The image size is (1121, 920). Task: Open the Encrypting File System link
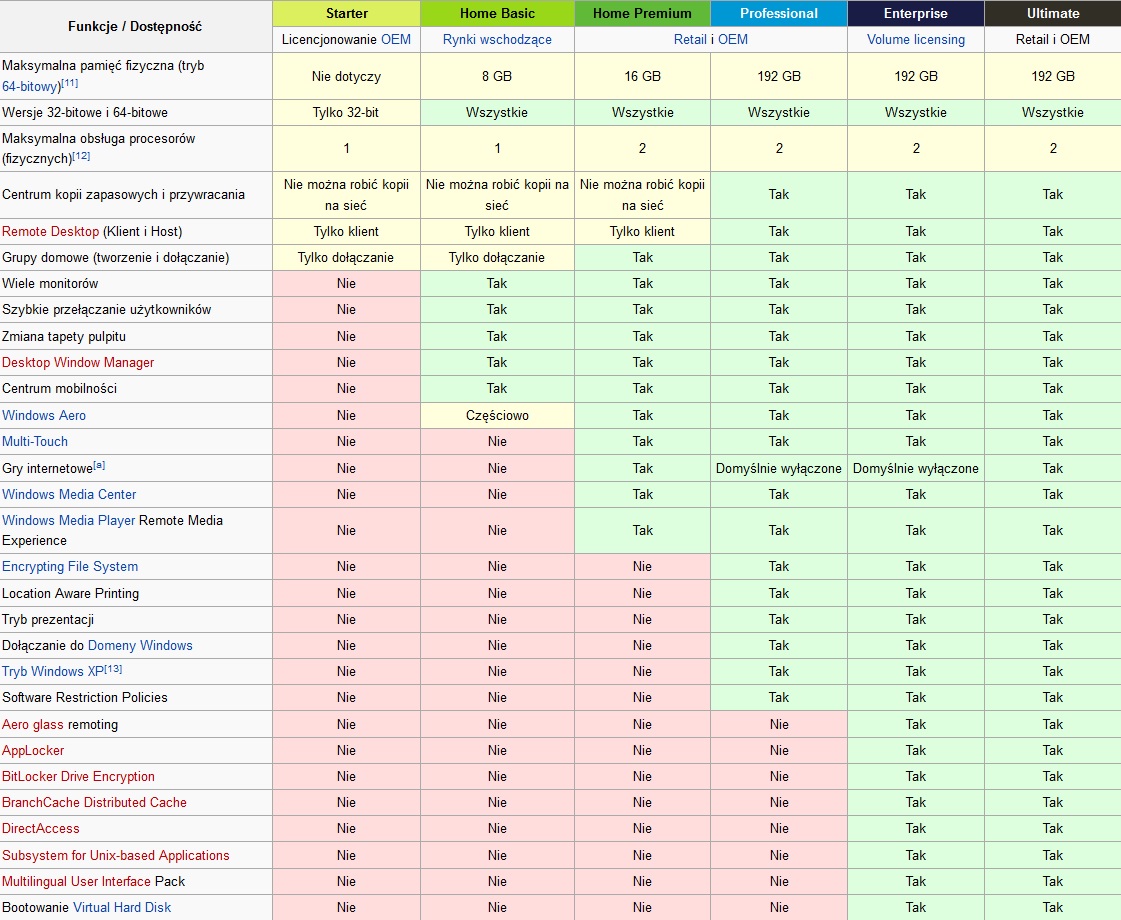click(70, 567)
